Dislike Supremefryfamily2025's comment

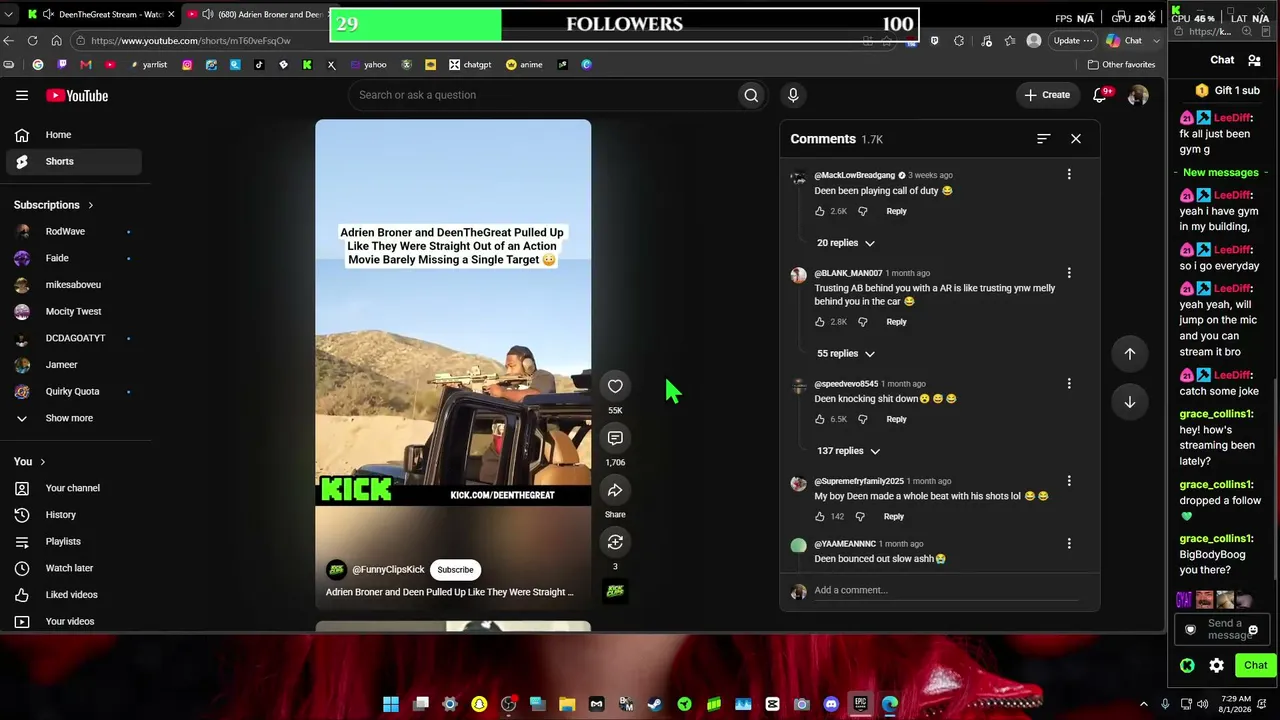860,517
